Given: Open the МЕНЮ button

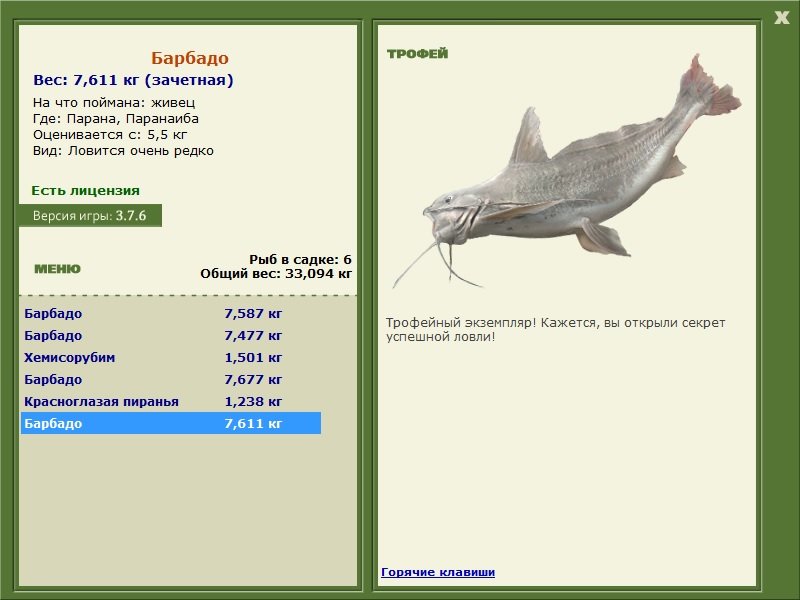Looking at the screenshot, I should coord(57,269).
